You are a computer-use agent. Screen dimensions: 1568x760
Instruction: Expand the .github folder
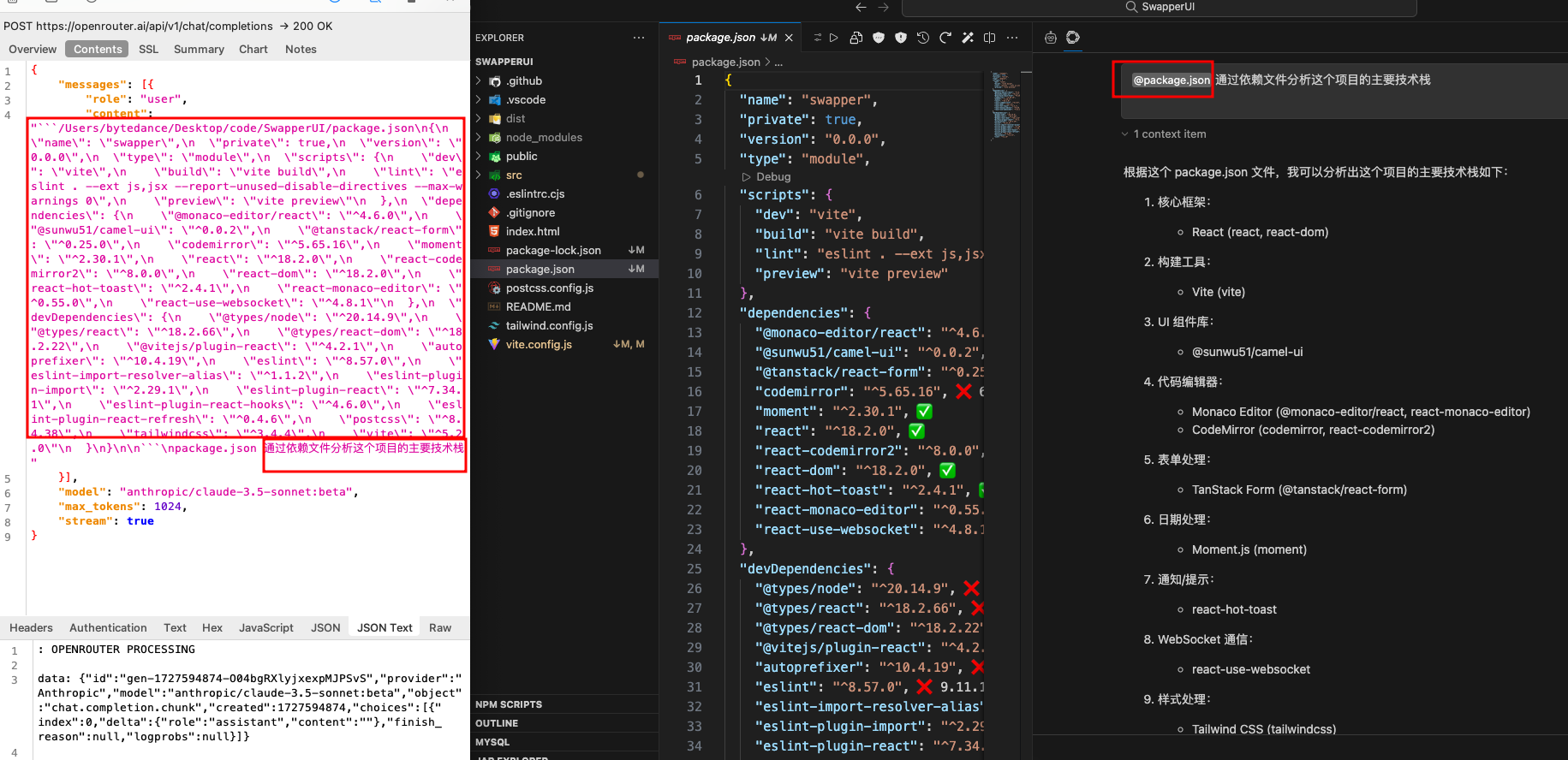524,80
